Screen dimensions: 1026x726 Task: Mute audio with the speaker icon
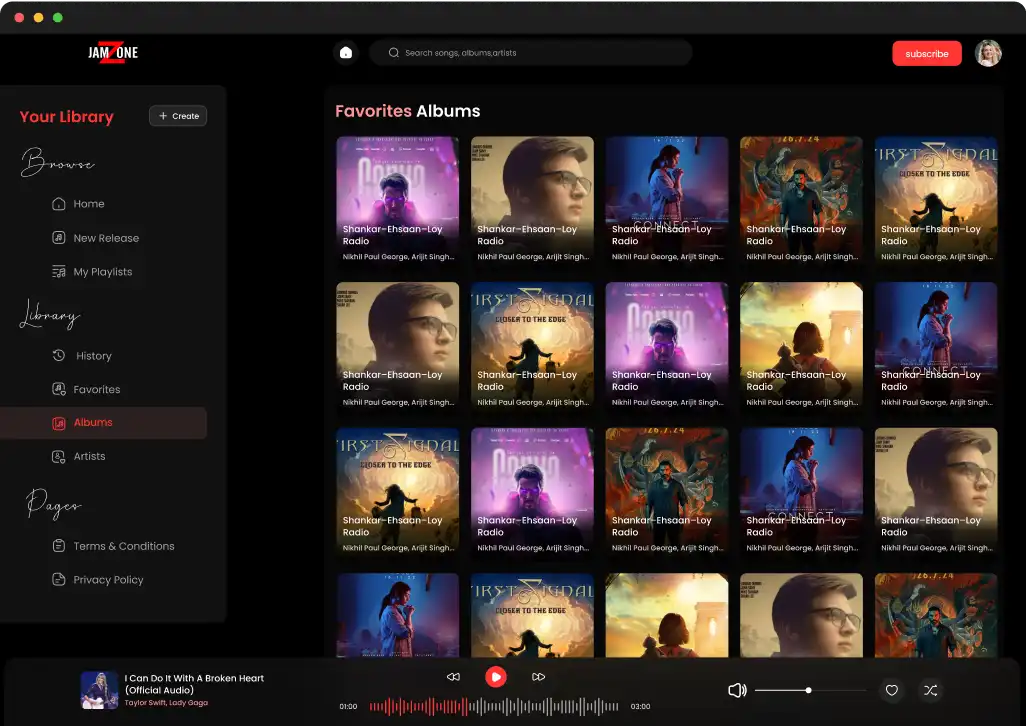[737, 690]
